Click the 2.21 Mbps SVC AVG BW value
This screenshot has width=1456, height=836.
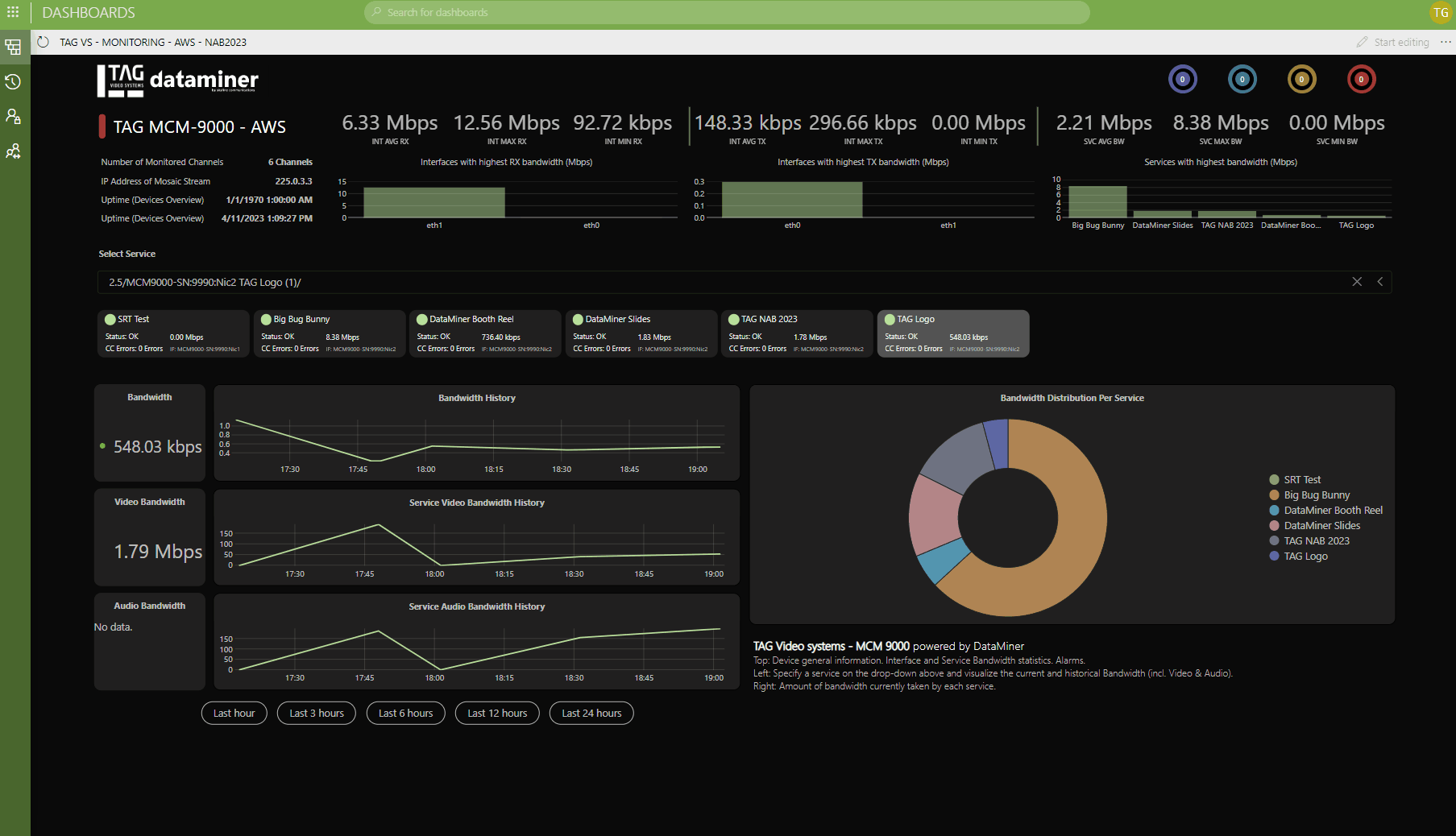[x=1104, y=122]
